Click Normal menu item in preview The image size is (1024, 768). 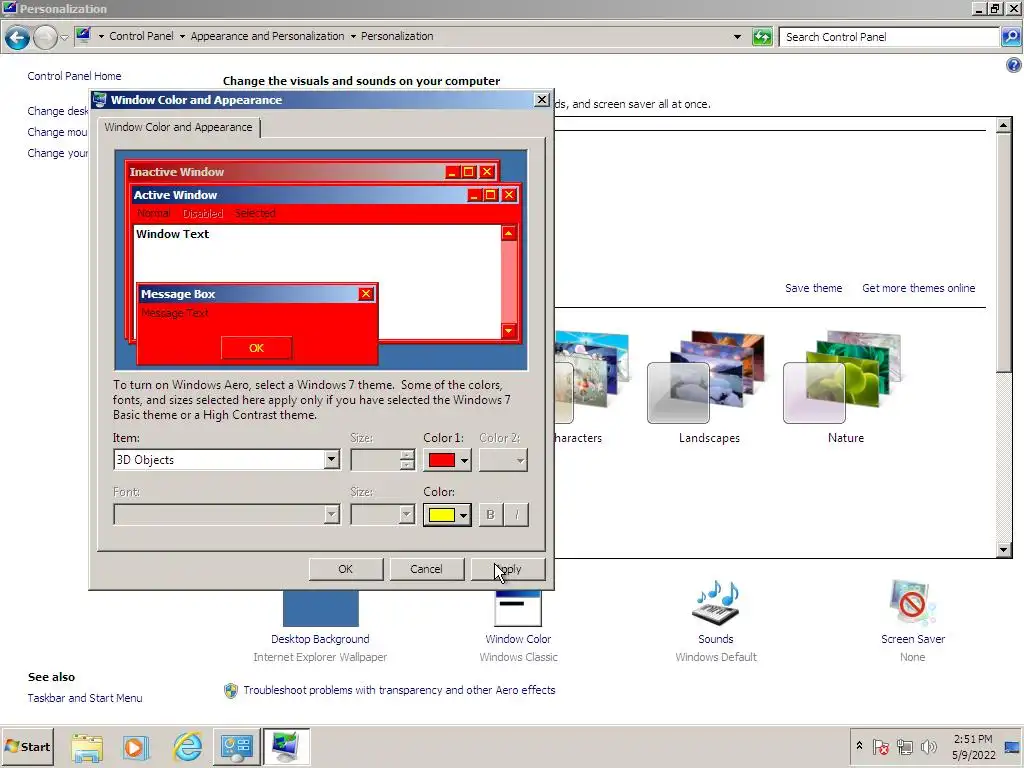[153, 214]
